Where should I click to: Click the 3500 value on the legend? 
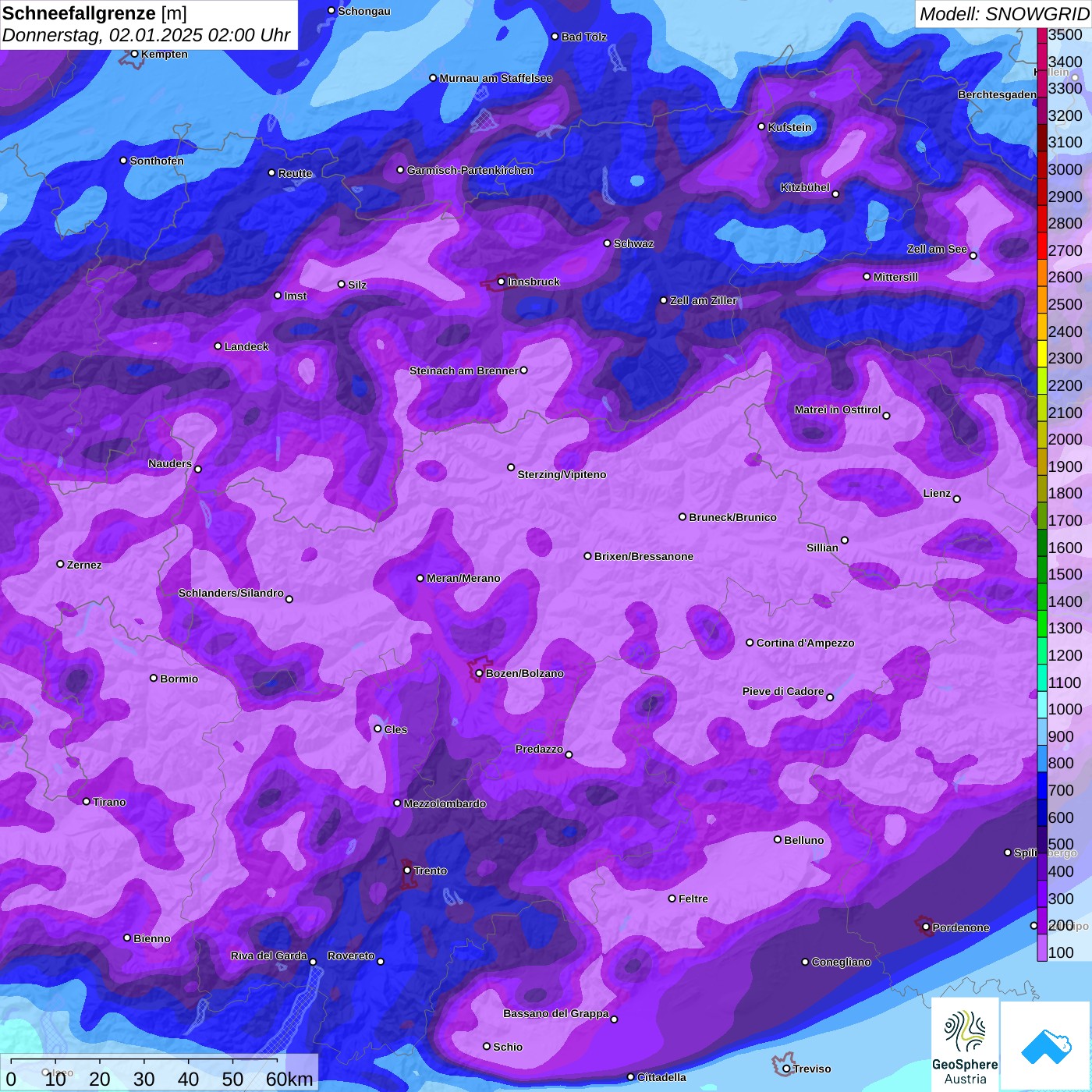[x=1065, y=35]
